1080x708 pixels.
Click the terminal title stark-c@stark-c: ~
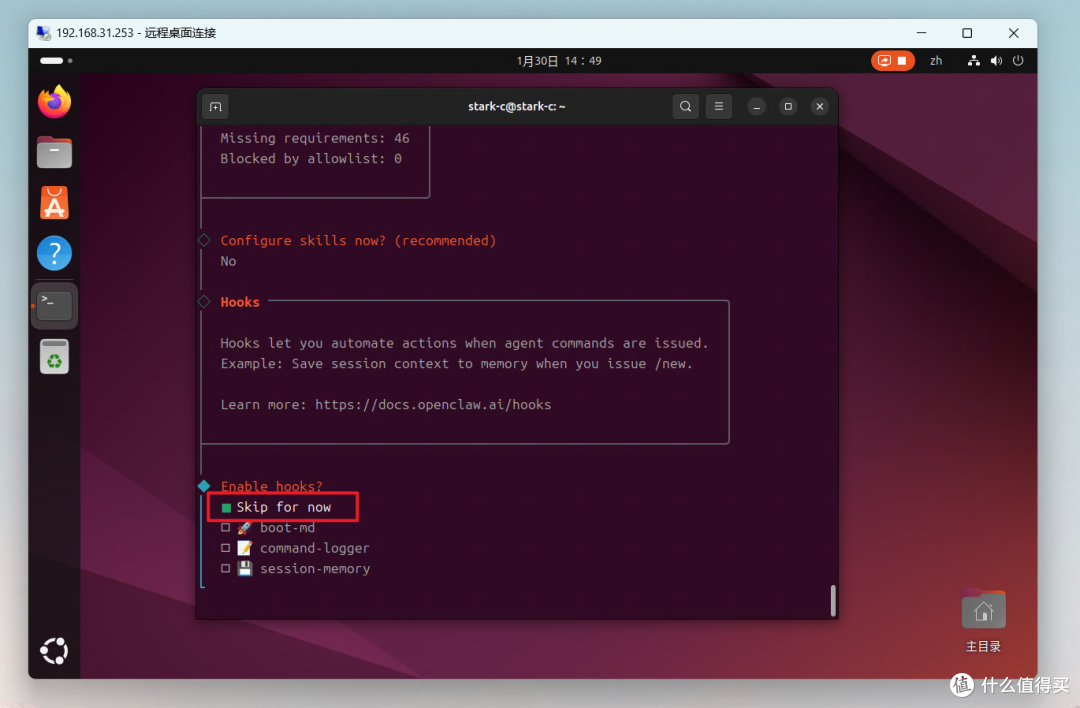coord(517,107)
